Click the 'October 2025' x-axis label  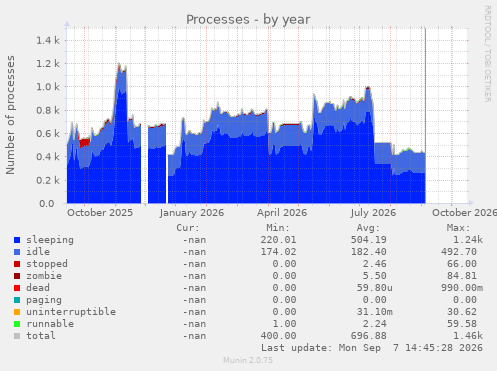100,213
